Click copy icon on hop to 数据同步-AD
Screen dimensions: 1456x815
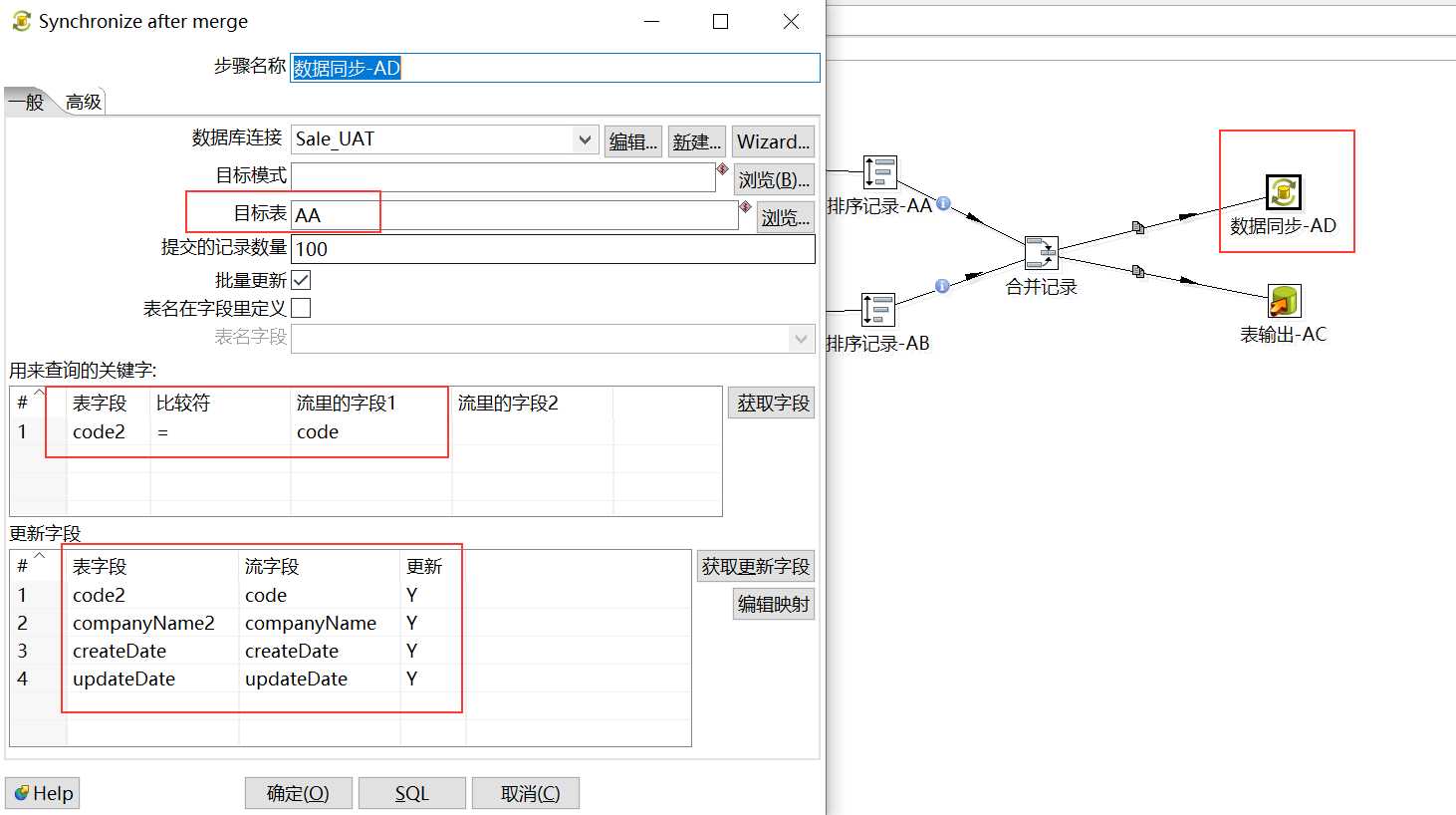click(x=1138, y=228)
